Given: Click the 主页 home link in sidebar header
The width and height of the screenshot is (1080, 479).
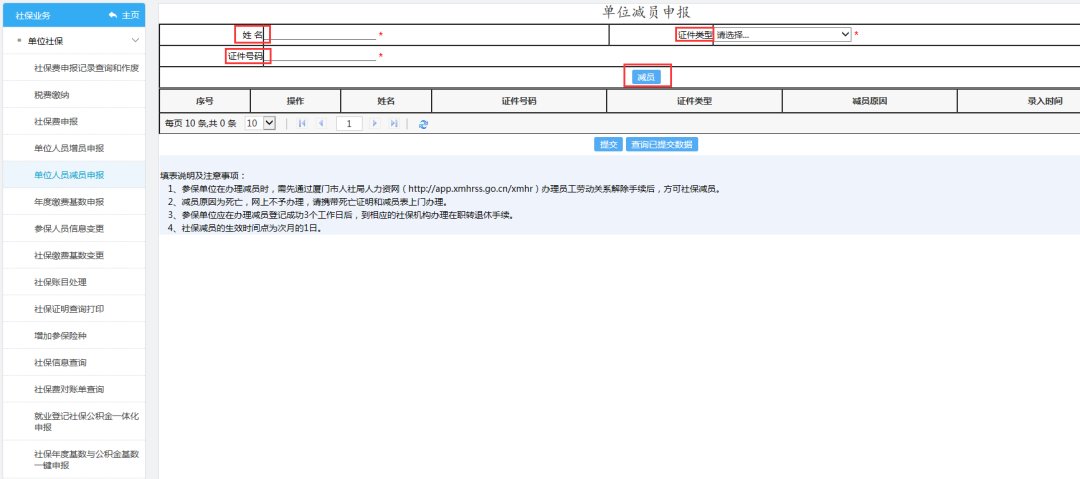Looking at the screenshot, I should tap(124, 15).
